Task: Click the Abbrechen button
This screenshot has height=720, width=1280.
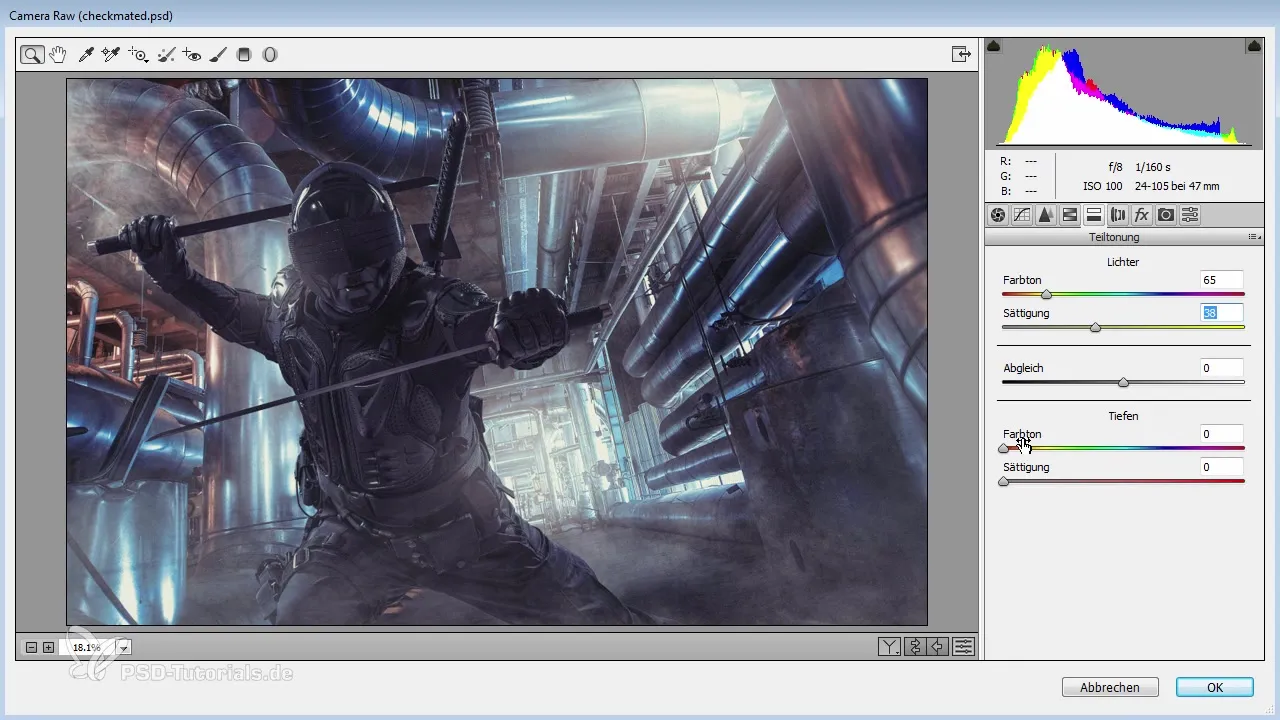Action: click(x=1110, y=687)
